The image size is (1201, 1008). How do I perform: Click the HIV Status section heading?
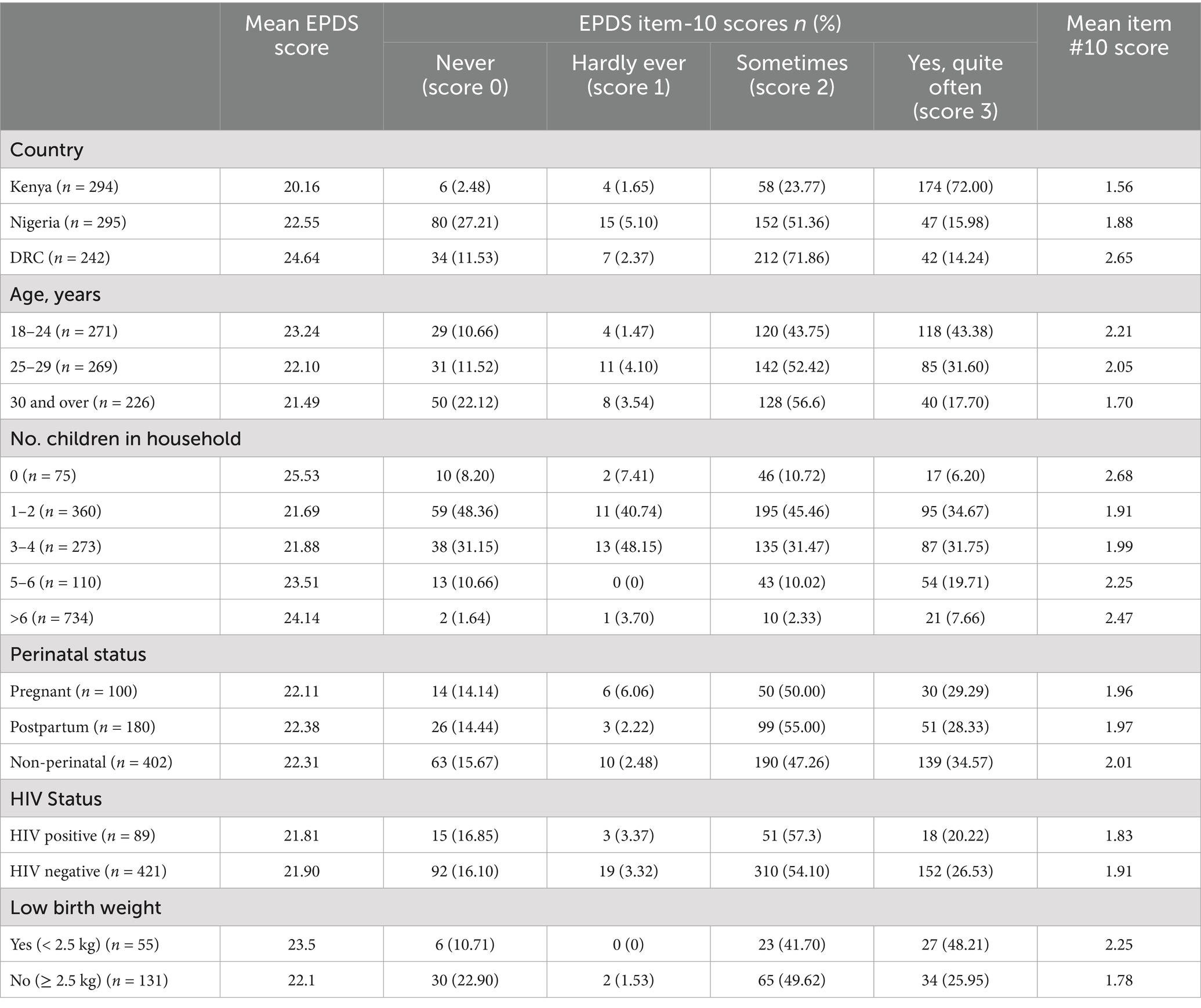tap(56, 799)
